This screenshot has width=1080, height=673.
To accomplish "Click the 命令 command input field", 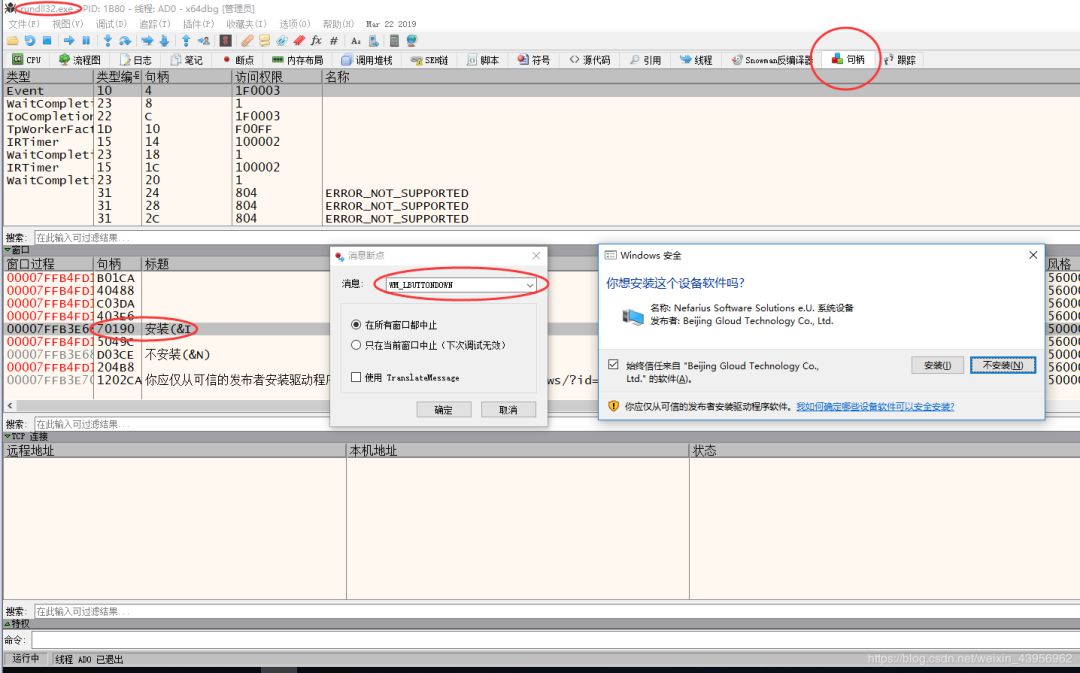I will pos(555,640).
